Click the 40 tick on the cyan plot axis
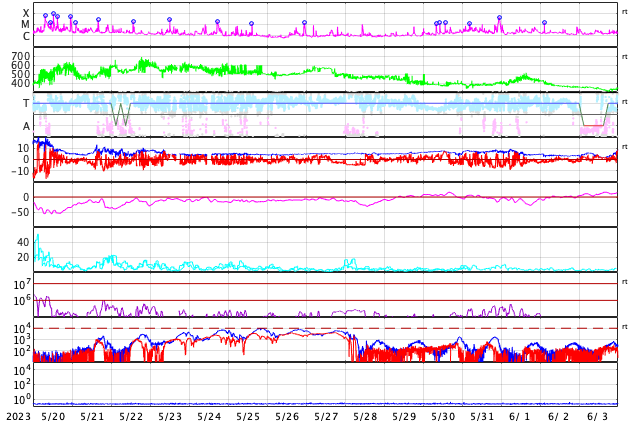This screenshot has height=424, width=634. coord(23,242)
